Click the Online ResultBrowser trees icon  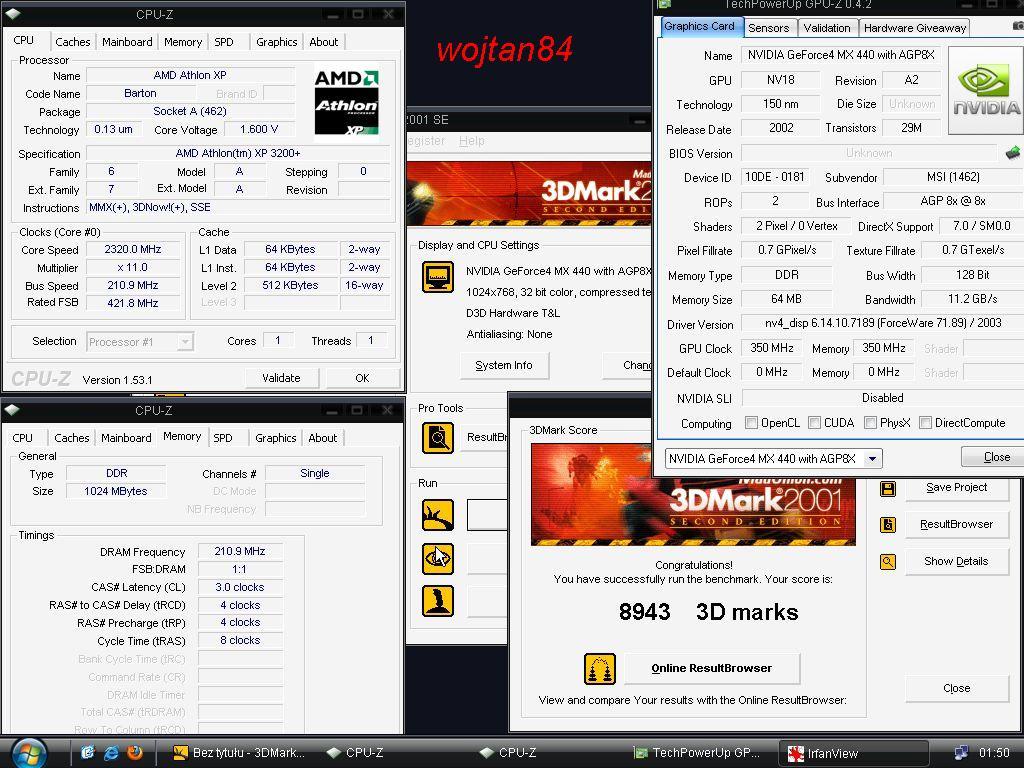(x=600, y=669)
